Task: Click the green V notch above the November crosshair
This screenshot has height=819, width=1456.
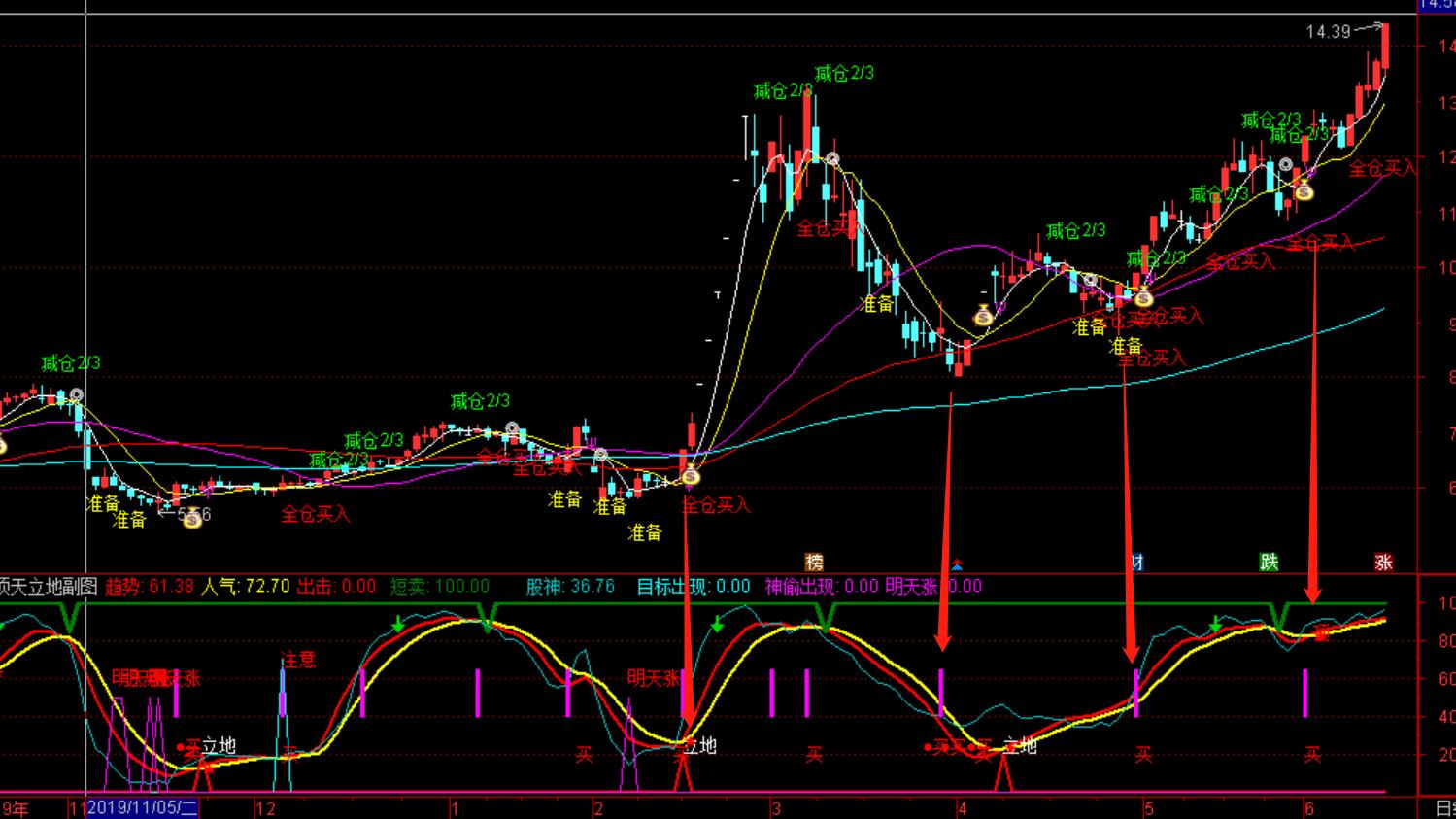Action: tap(69, 616)
